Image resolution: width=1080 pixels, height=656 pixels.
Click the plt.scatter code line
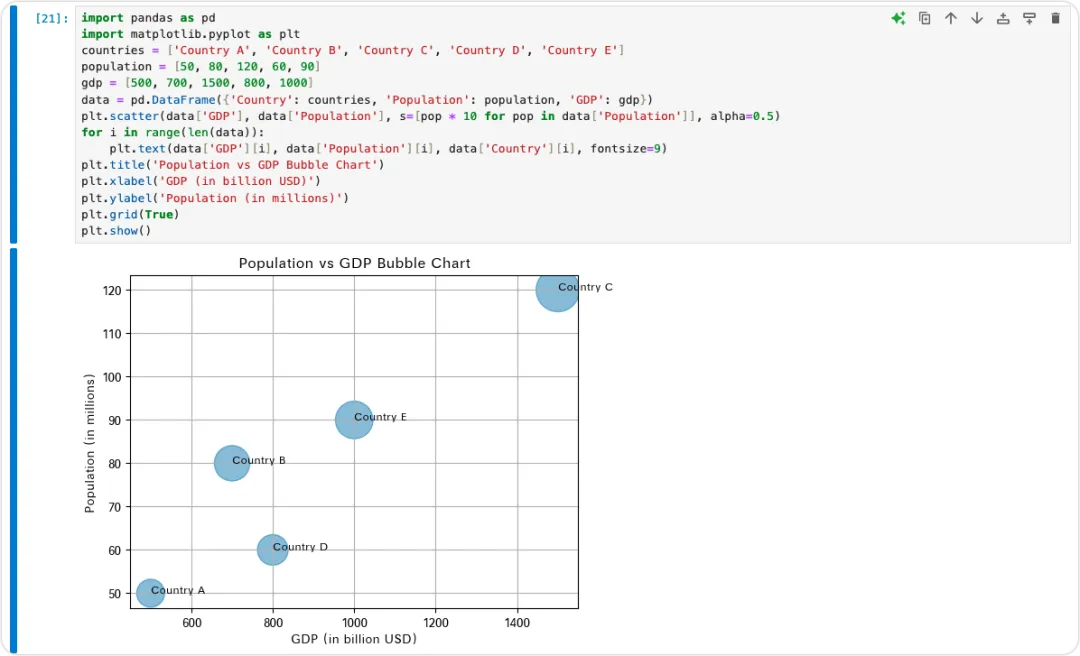[430, 116]
